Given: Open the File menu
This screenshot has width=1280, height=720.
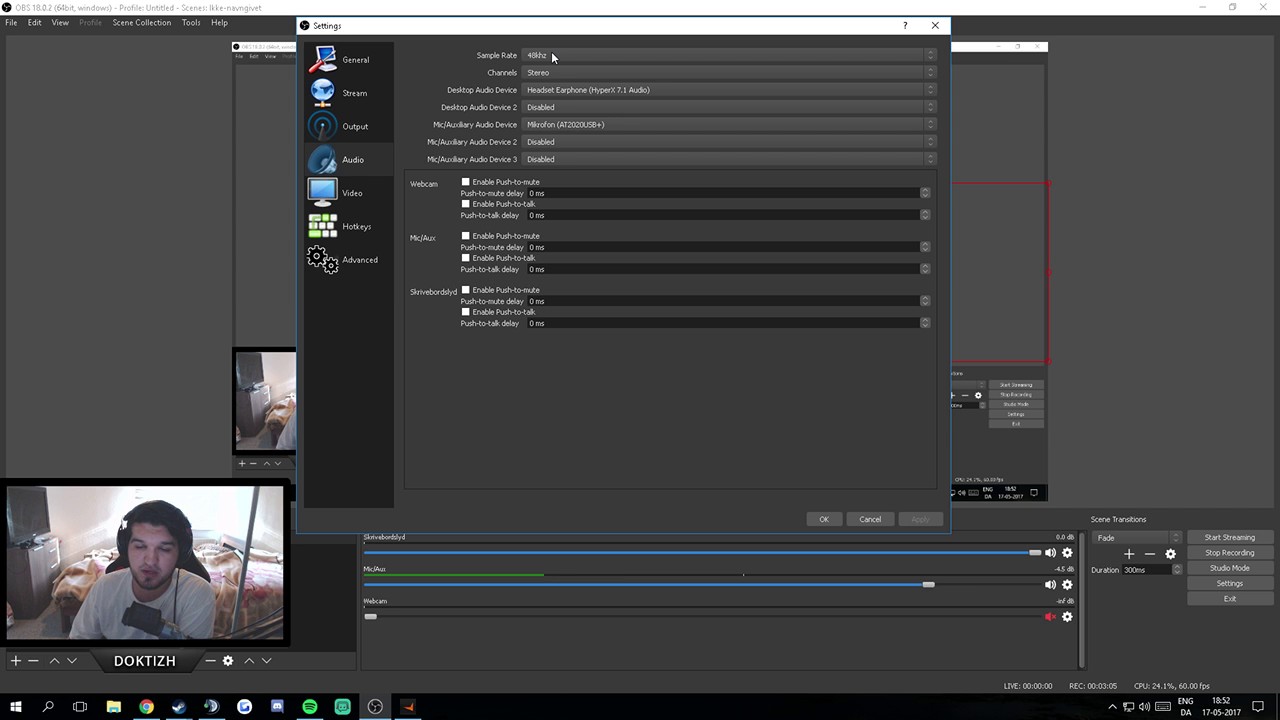Looking at the screenshot, I should tap(11, 22).
